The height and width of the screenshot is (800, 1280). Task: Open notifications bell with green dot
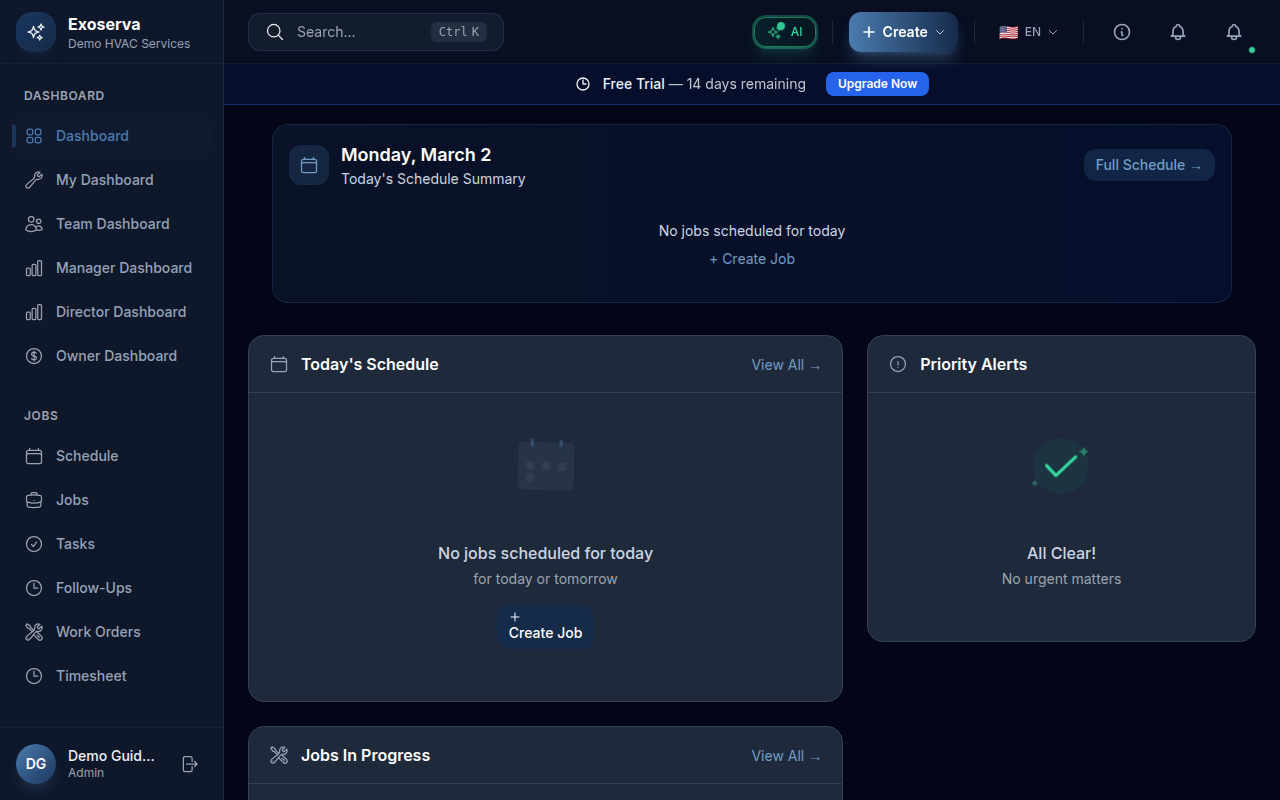click(x=1234, y=32)
